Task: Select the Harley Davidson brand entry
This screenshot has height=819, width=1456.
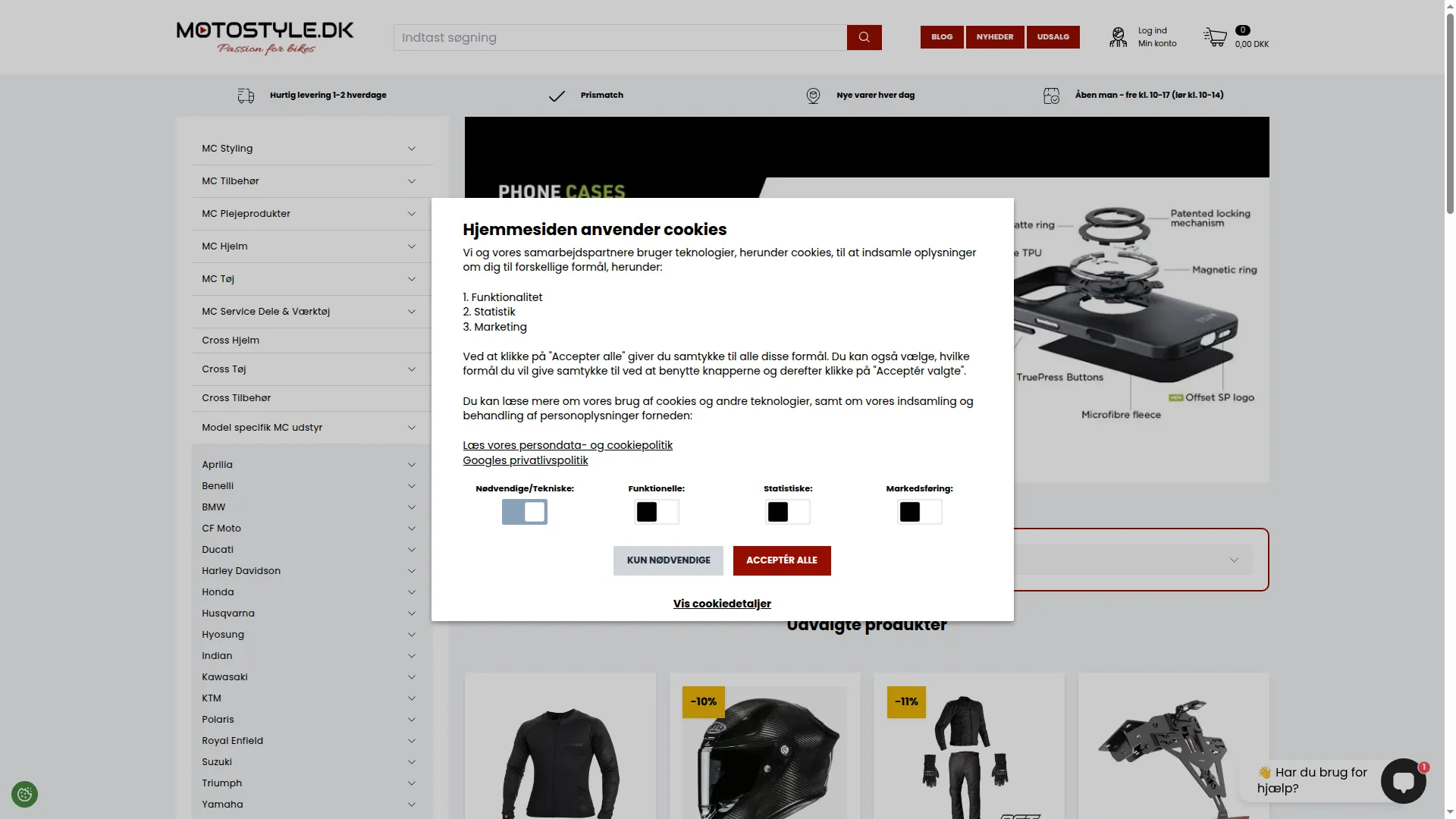Action: 241,571
